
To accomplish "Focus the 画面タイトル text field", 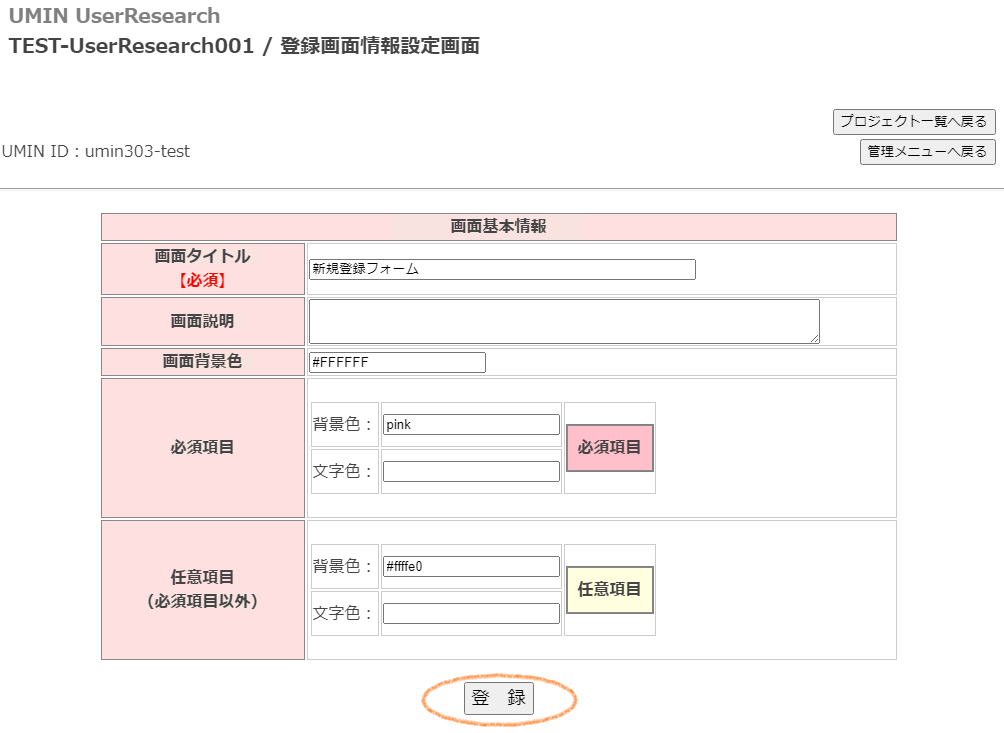I will click(x=502, y=270).
